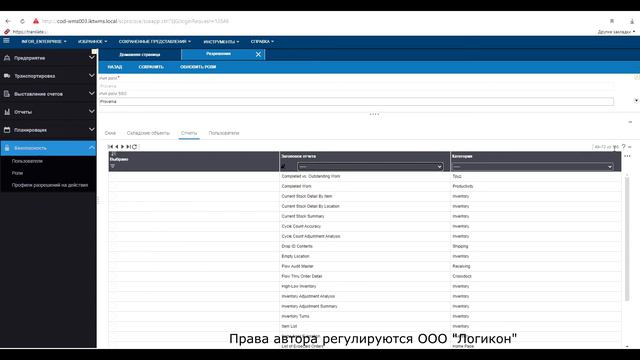Image resolution: width=640 pixels, height=360 pixels.
Task: Open Профили разрешений на действия
Action: tap(50, 185)
